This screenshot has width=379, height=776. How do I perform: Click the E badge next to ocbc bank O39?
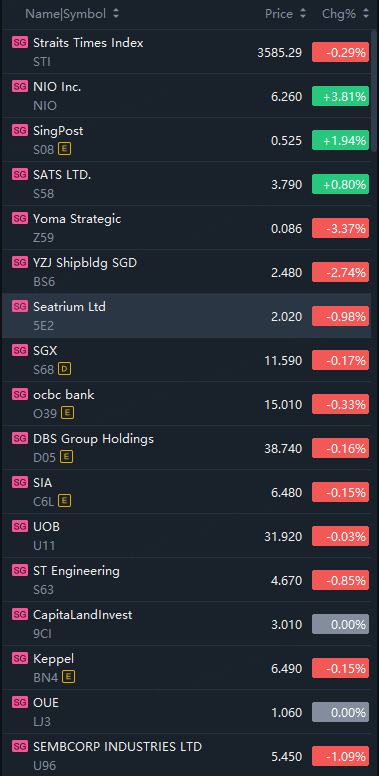[x=67, y=413]
